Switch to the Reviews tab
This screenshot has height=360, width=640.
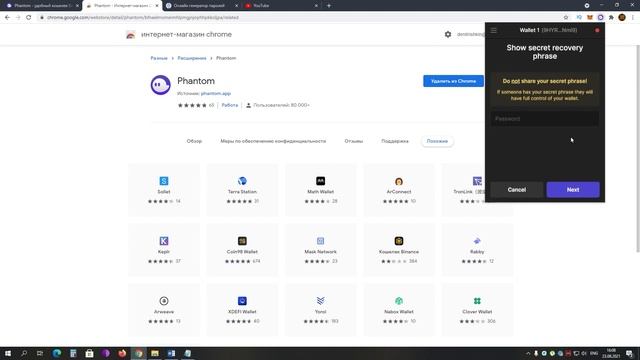point(353,141)
